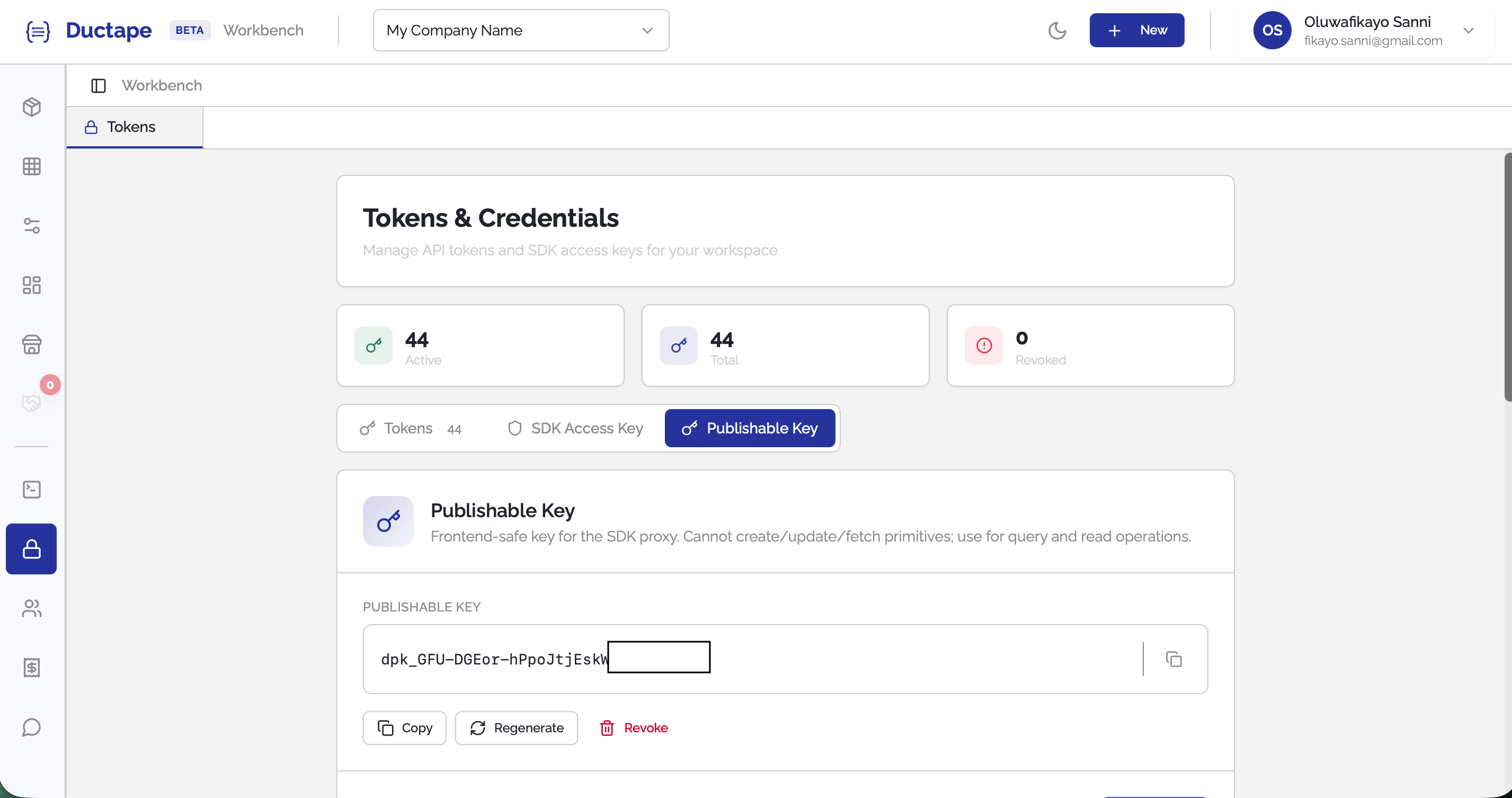Image resolution: width=1512 pixels, height=798 pixels.
Task: Open the storefront marketplace sidebar icon
Action: pyautogui.click(x=32, y=344)
